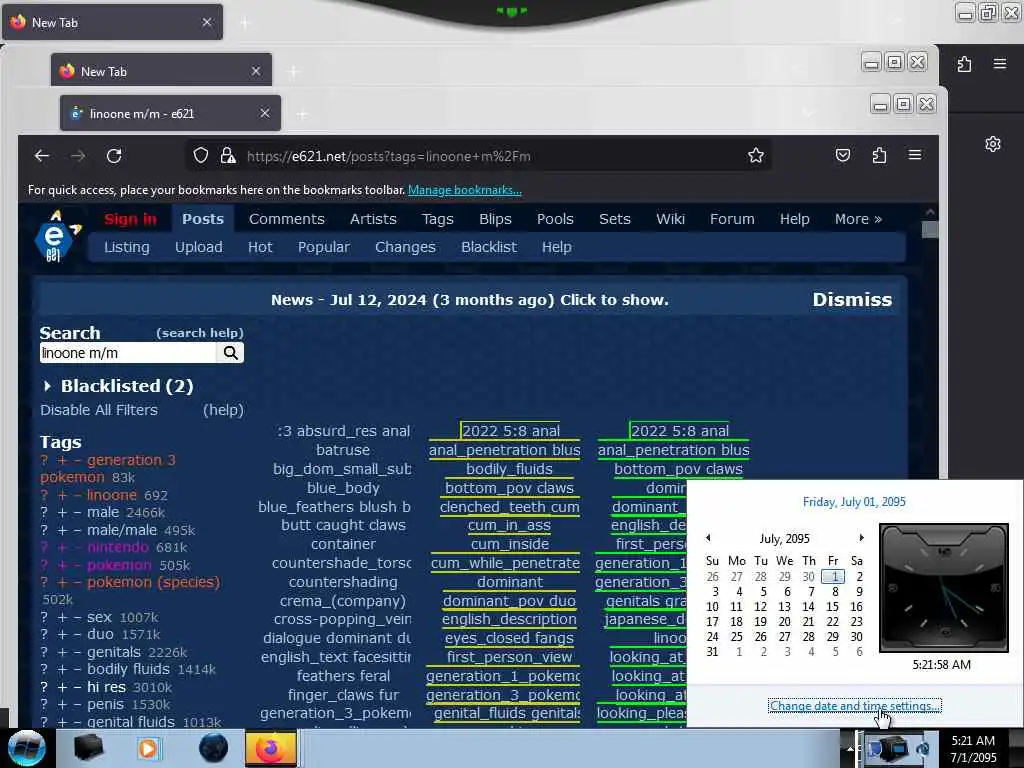
Task: Open the tracking protection shield icon
Action: click(200, 155)
